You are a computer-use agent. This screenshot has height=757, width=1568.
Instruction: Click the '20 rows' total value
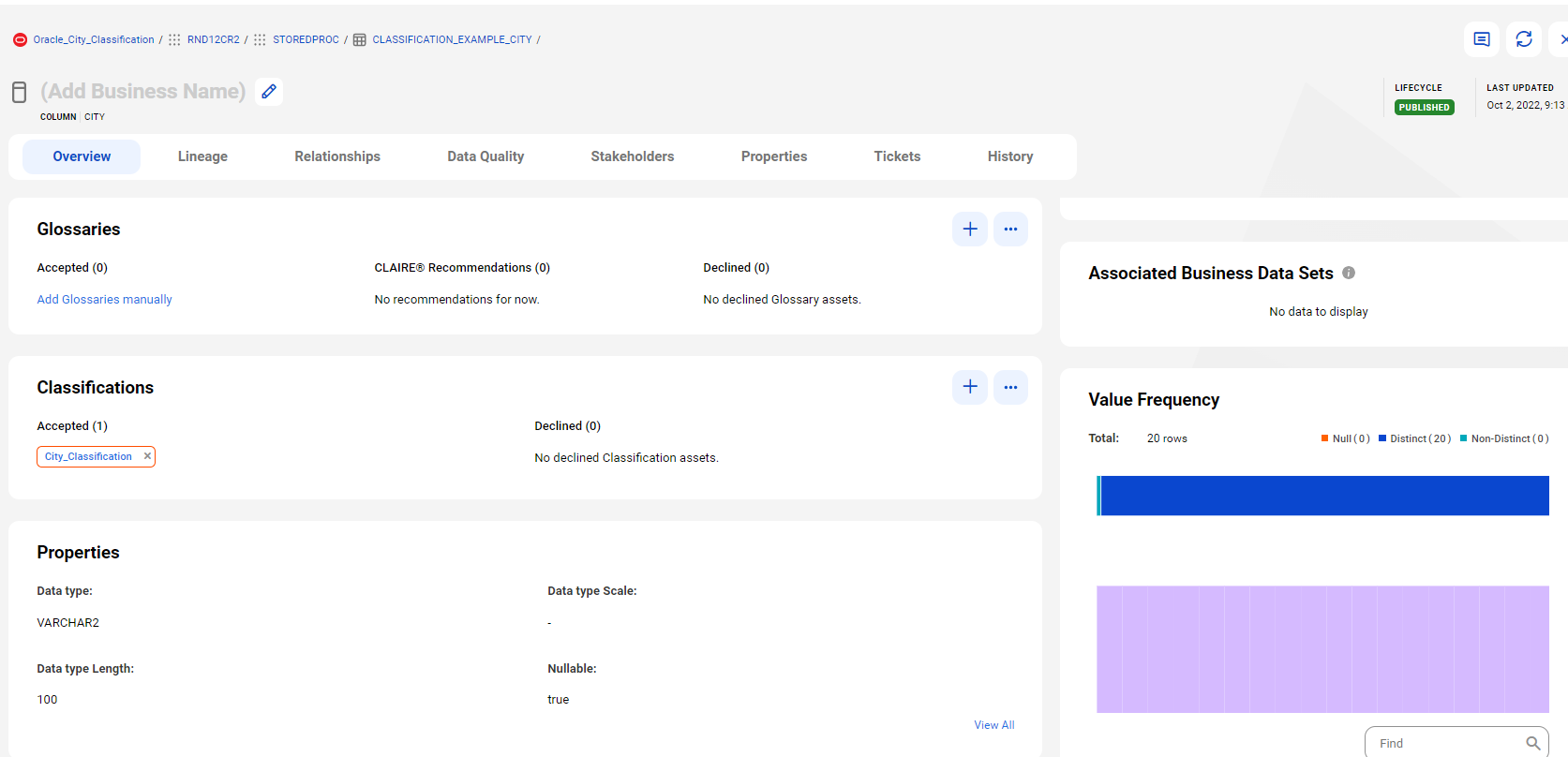(1167, 438)
